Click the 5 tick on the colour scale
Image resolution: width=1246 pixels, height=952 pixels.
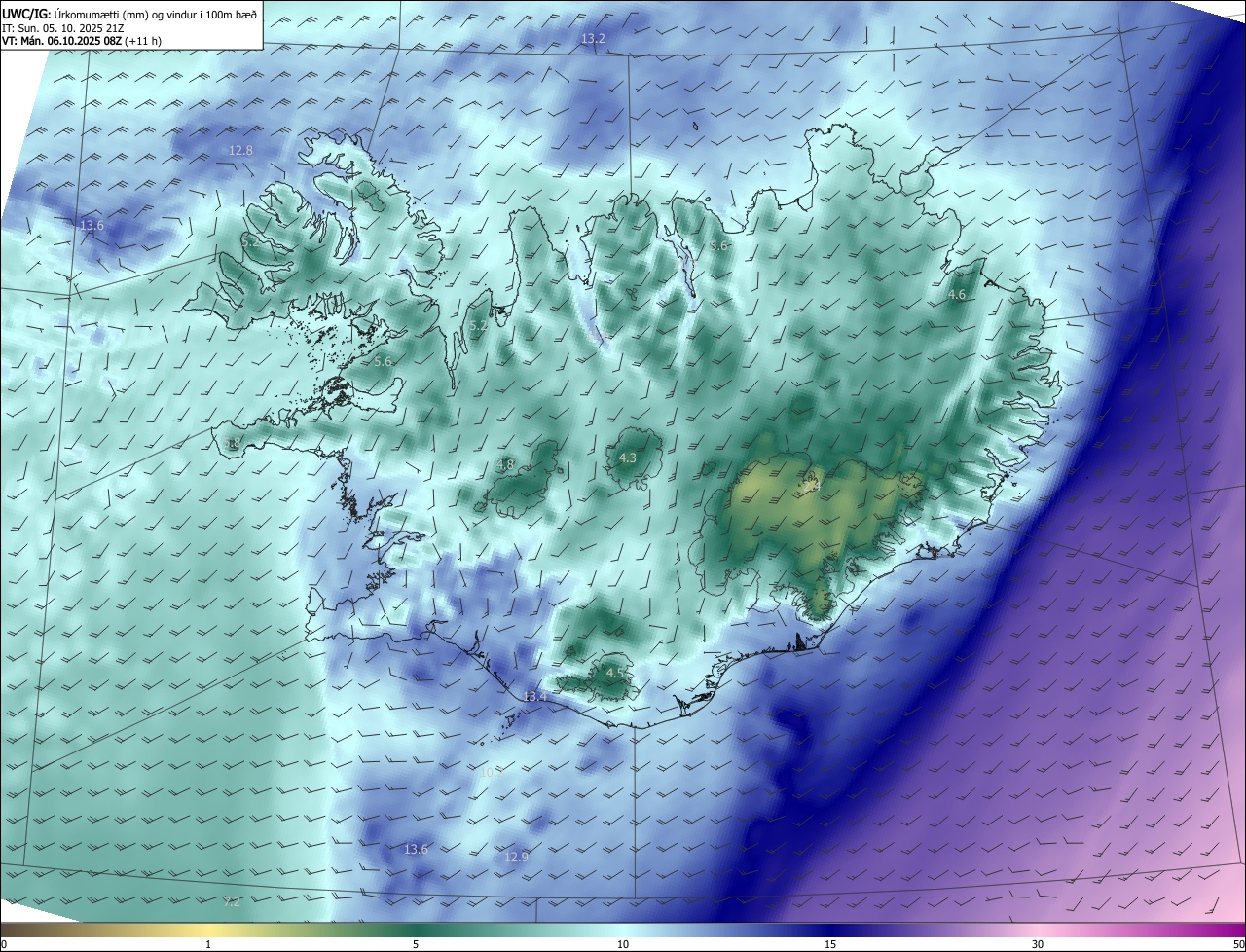click(x=416, y=944)
